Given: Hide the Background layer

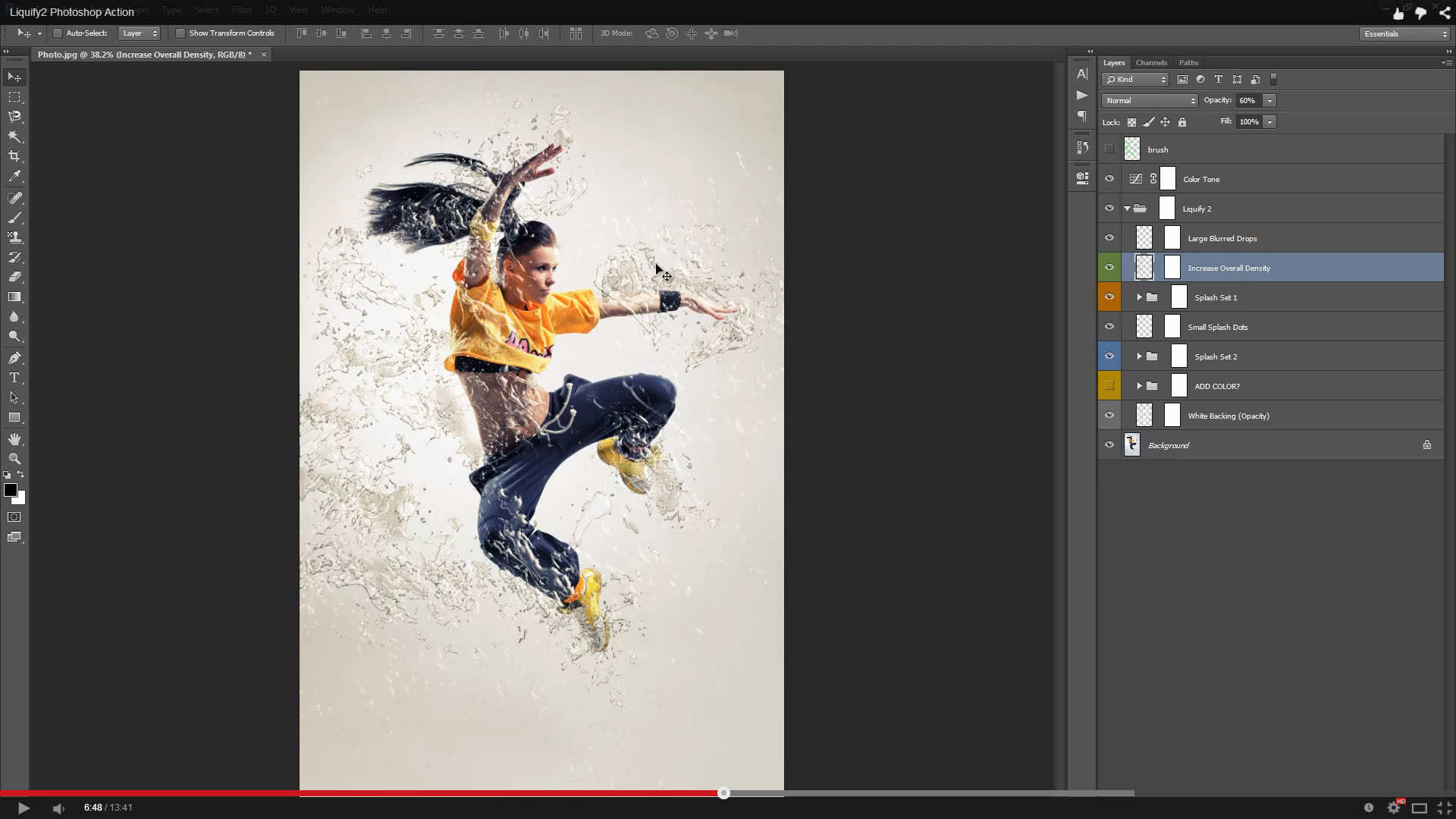Looking at the screenshot, I should point(1109,444).
